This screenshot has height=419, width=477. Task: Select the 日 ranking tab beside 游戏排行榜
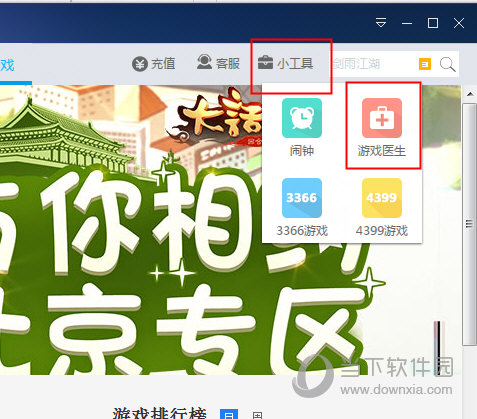(229, 414)
